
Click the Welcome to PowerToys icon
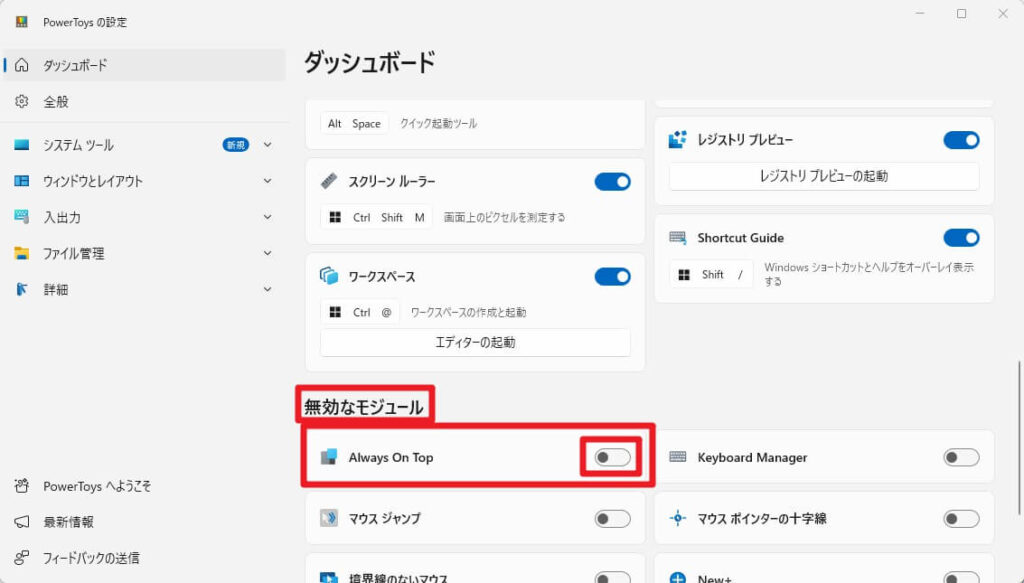point(22,486)
